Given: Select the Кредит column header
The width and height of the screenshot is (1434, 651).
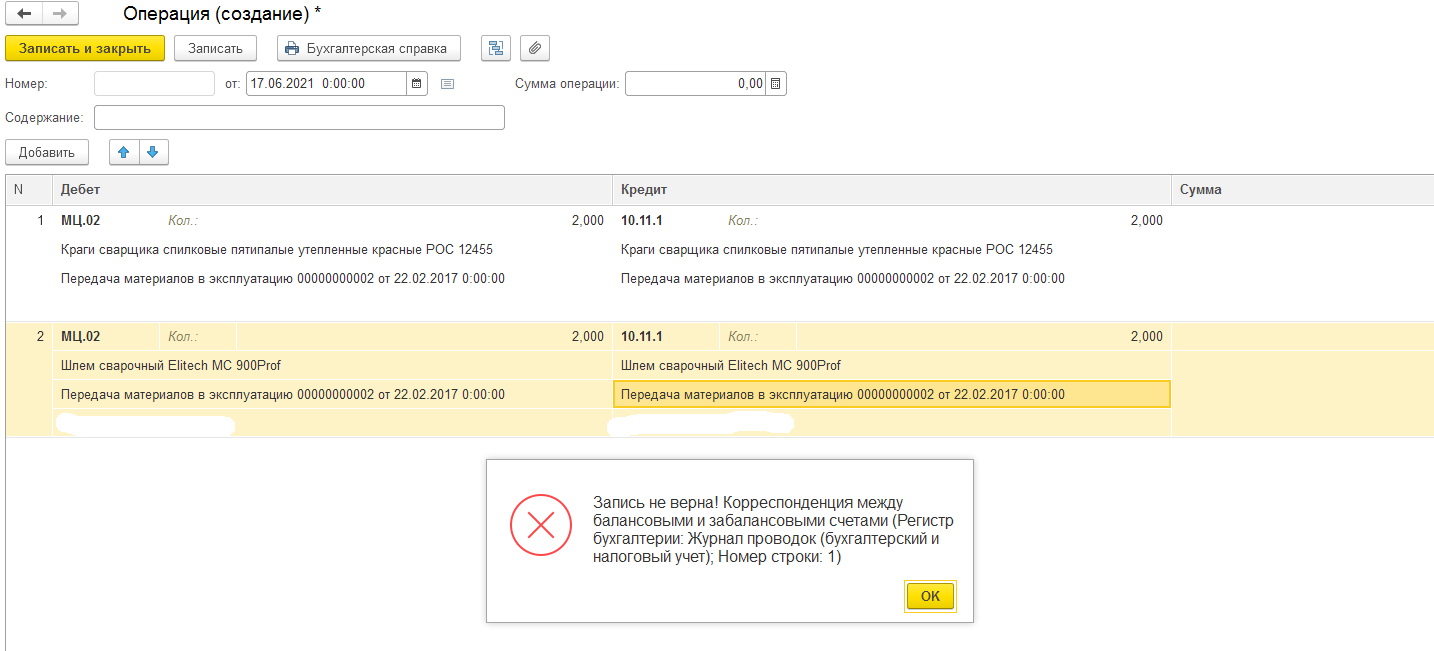Looking at the screenshot, I should pos(890,189).
